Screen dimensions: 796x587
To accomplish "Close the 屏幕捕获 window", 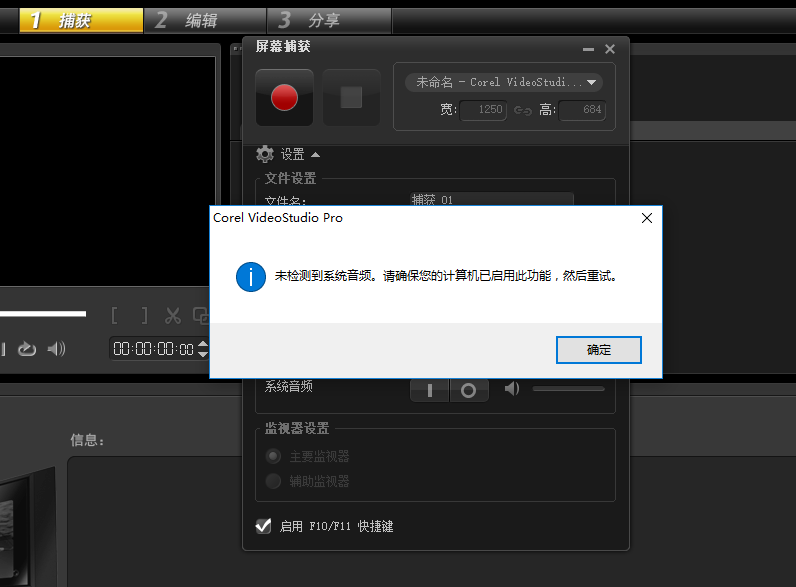I will pos(610,49).
